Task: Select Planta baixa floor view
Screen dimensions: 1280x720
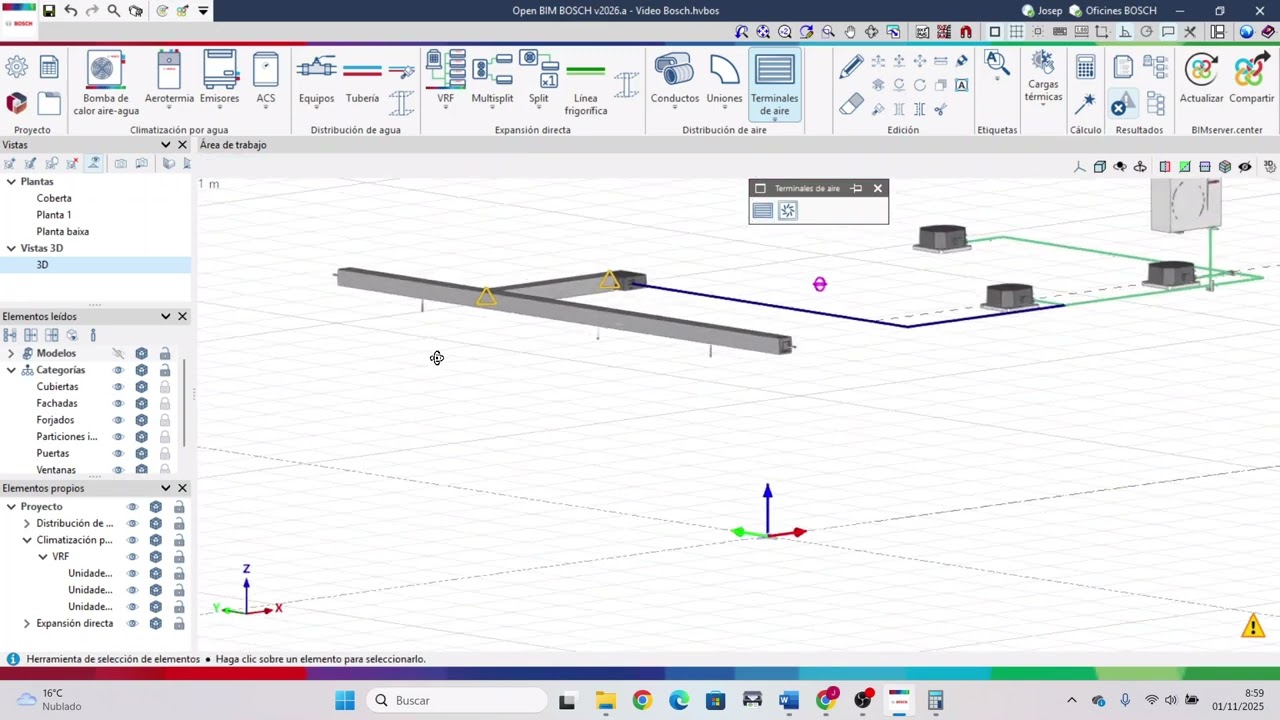Action: (x=63, y=232)
